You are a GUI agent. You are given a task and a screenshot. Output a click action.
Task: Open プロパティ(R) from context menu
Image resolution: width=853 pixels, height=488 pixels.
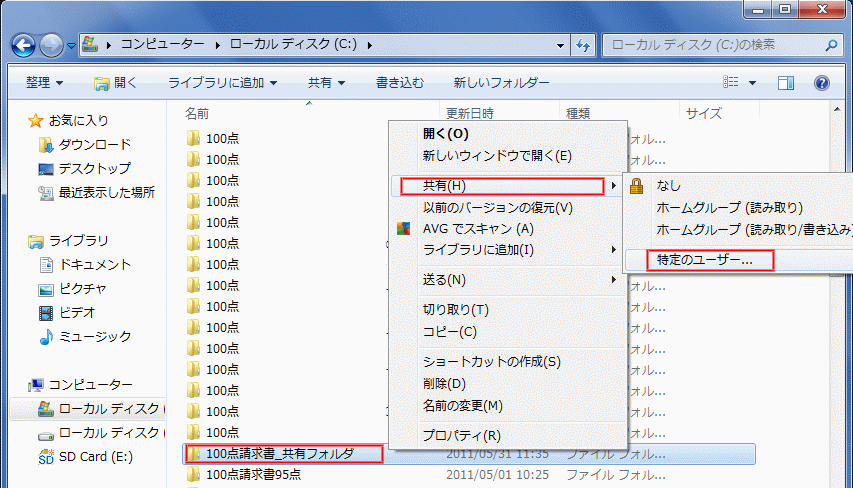(462, 435)
